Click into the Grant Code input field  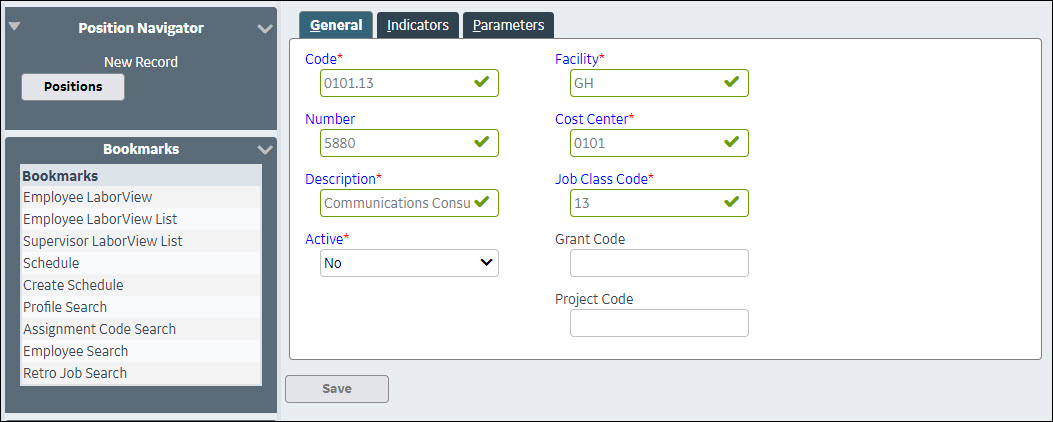pyautogui.click(x=659, y=263)
